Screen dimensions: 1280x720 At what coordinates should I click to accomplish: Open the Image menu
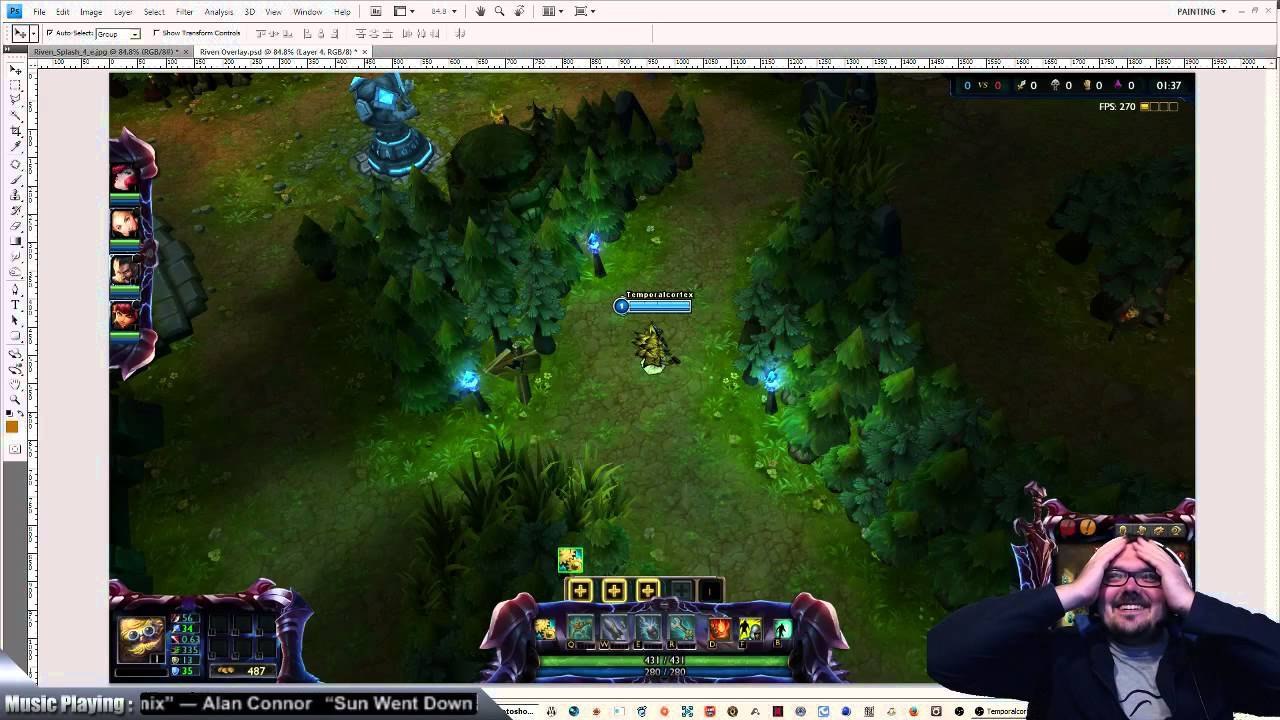pyautogui.click(x=91, y=11)
